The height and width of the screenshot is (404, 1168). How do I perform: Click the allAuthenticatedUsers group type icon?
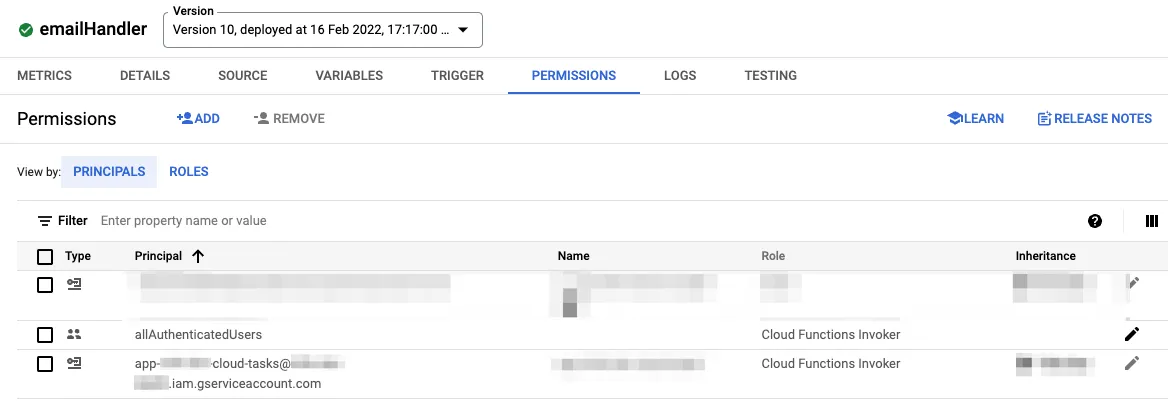tap(74, 334)
